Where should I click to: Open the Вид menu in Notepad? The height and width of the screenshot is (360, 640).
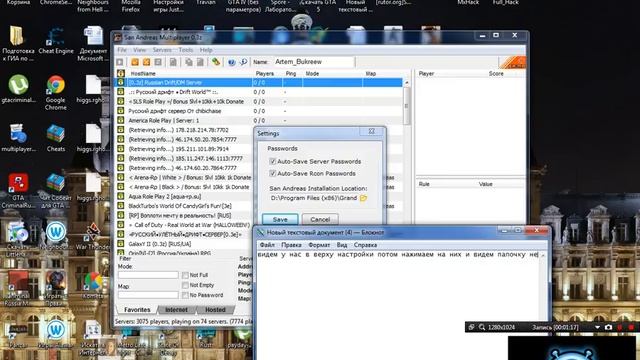click(342, 245)
